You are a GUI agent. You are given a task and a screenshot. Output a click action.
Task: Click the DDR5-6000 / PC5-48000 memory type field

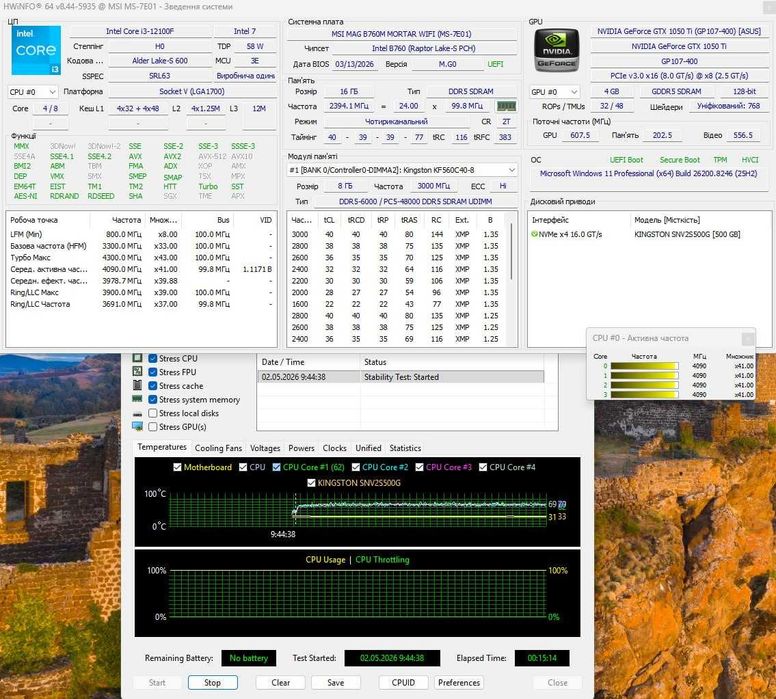(415, 201)
